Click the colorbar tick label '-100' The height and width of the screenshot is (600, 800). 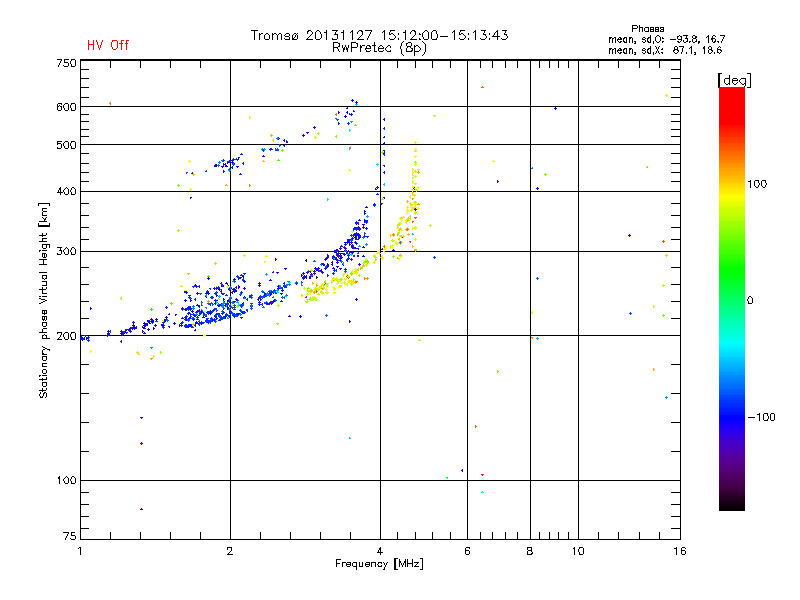pyautogui.click(x=761, y=417)
